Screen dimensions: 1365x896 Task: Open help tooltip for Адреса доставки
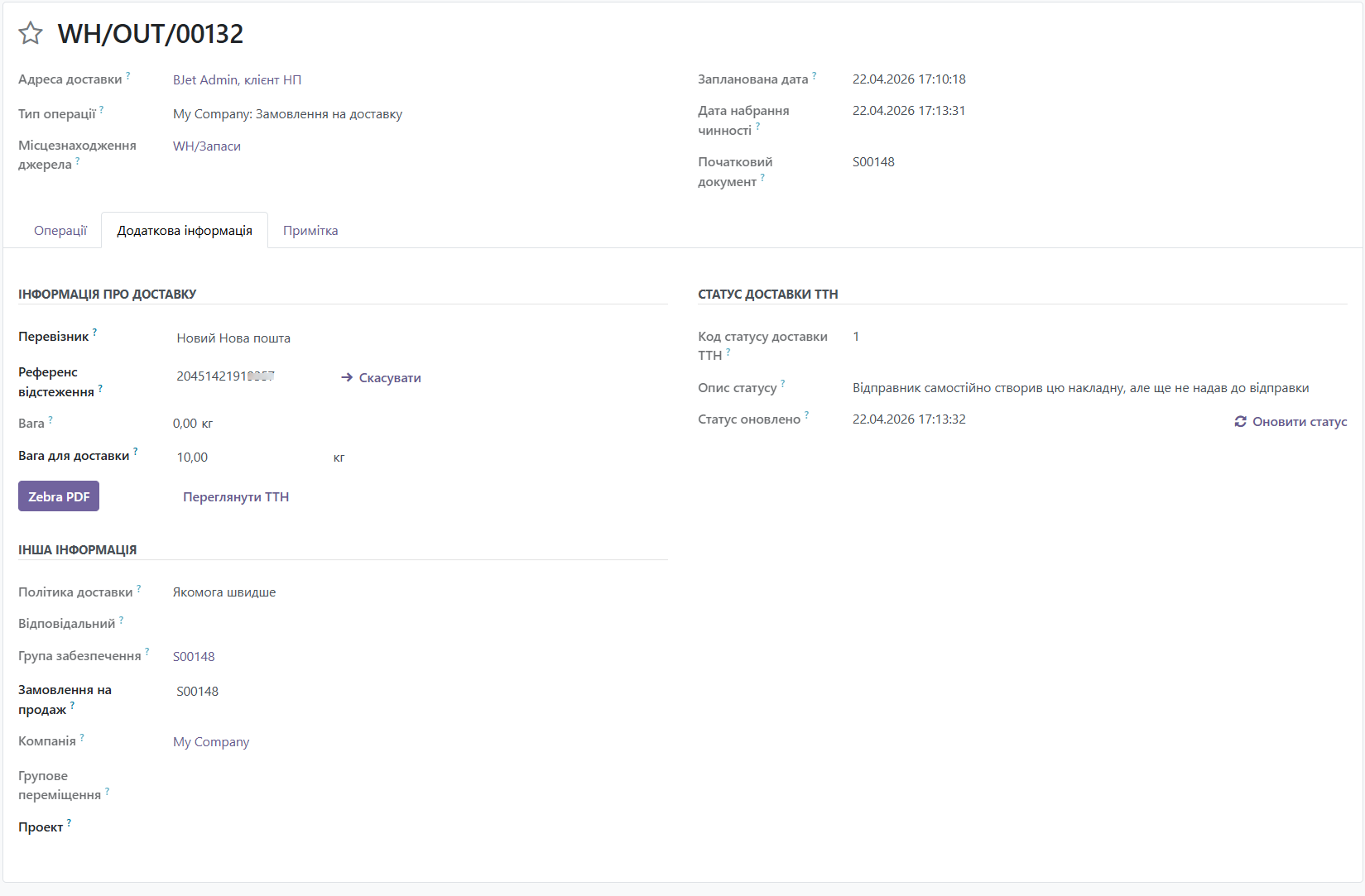pos(128,75)
